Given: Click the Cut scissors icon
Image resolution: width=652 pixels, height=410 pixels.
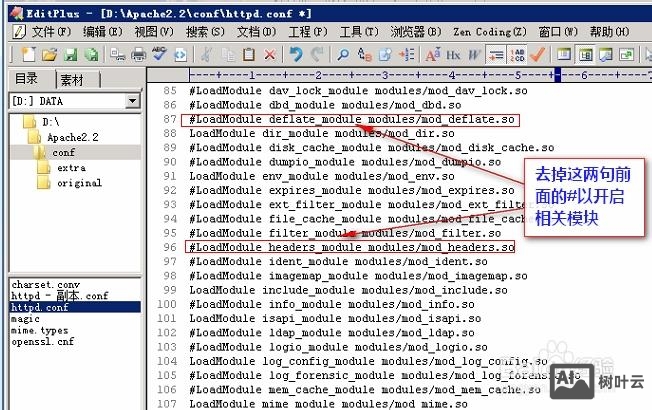Looking at the screenshot, I should (x=207, y=54).
